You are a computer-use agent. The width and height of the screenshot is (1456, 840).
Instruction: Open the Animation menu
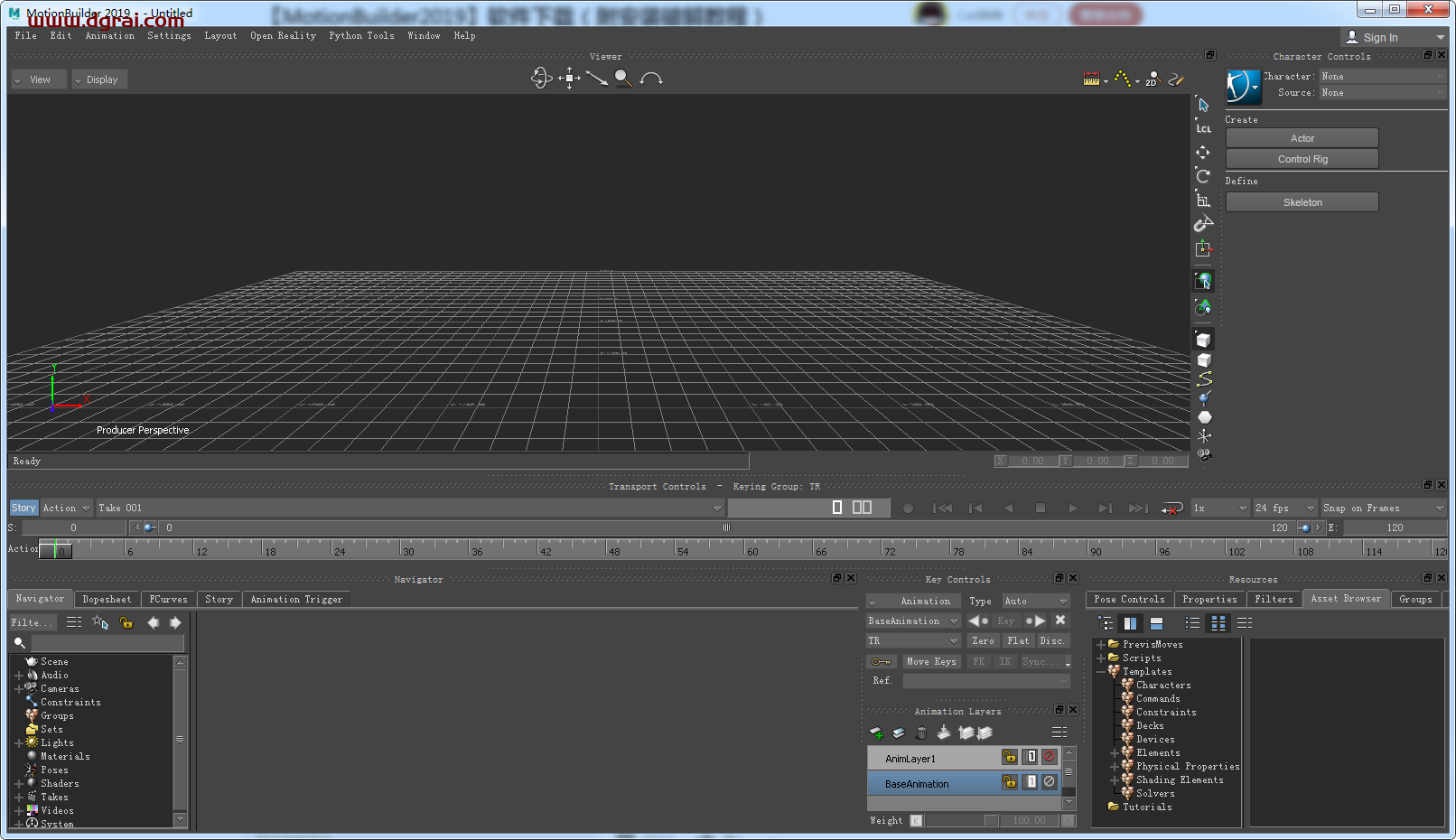tap(110, 36)
